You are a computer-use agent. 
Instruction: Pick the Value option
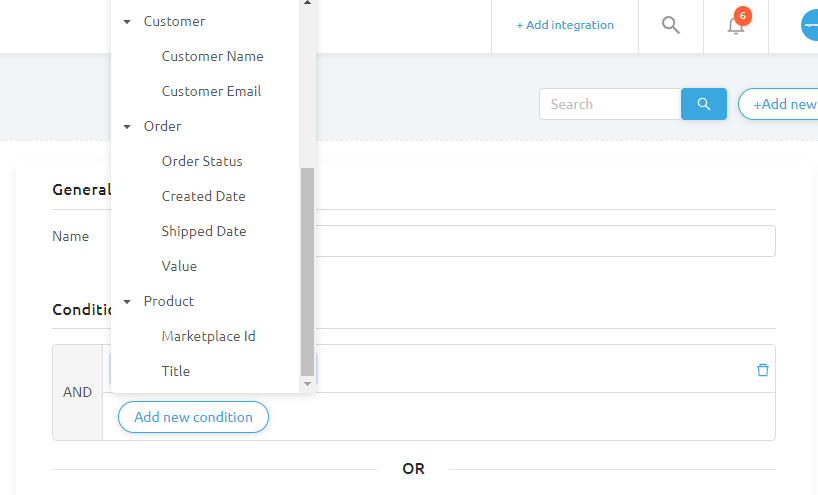(179, 266)
